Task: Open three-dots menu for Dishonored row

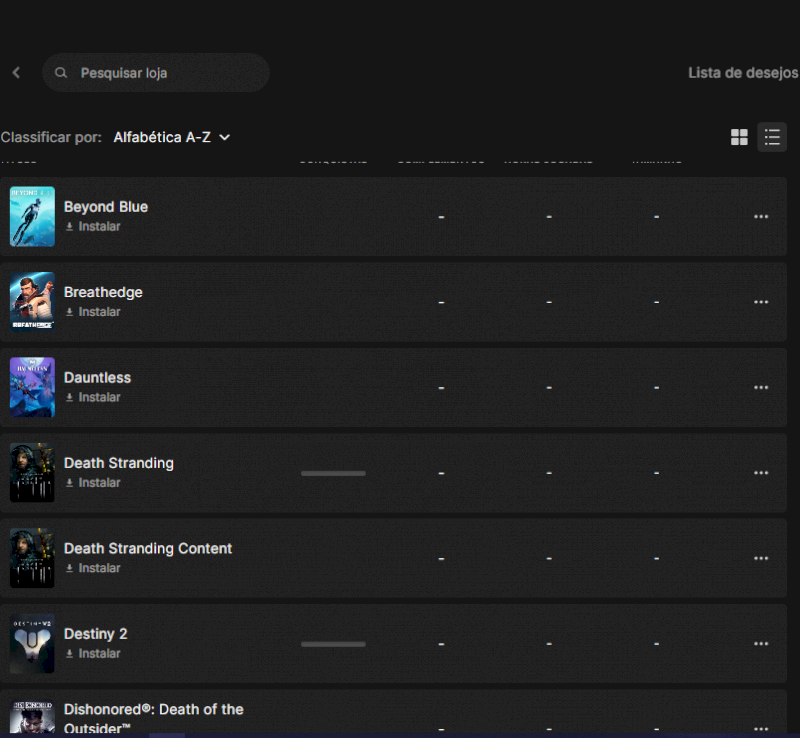Action: (761, 728)
